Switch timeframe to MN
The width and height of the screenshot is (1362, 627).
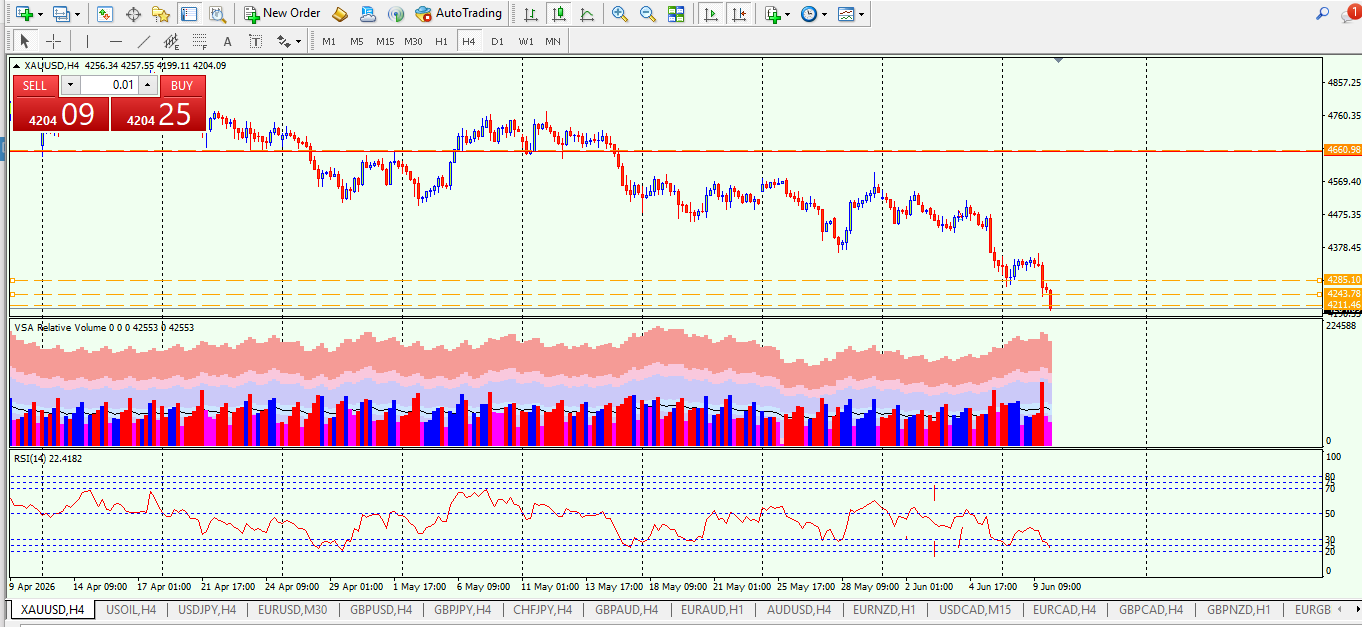click(x=553, y=41)
